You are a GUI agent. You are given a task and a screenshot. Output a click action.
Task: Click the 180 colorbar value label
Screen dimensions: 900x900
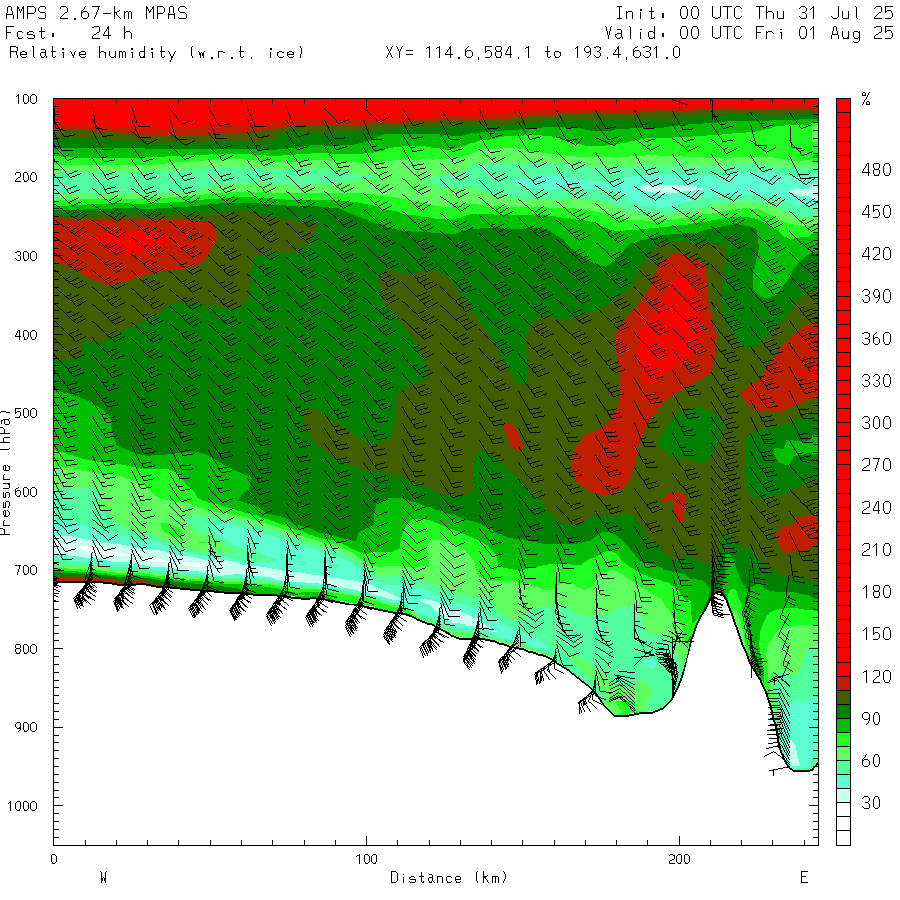coord(876,592)
